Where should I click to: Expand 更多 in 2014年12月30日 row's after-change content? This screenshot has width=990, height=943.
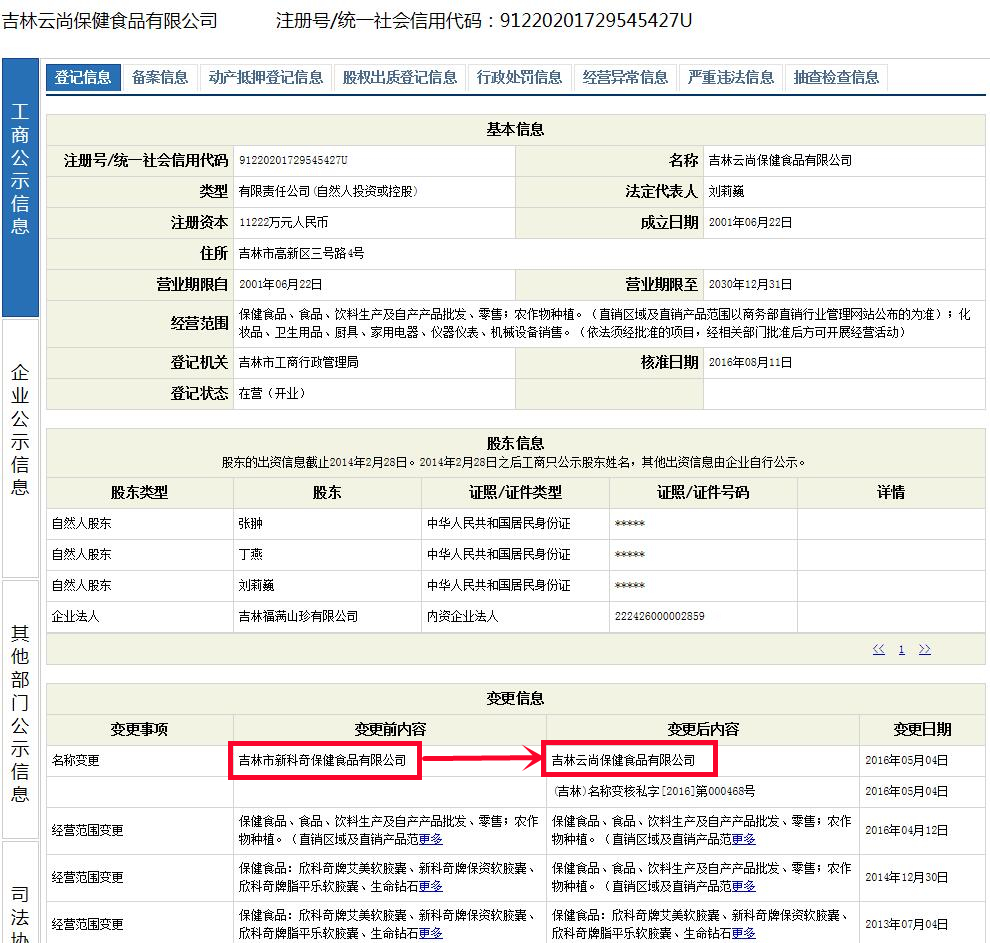pos(744,886)
